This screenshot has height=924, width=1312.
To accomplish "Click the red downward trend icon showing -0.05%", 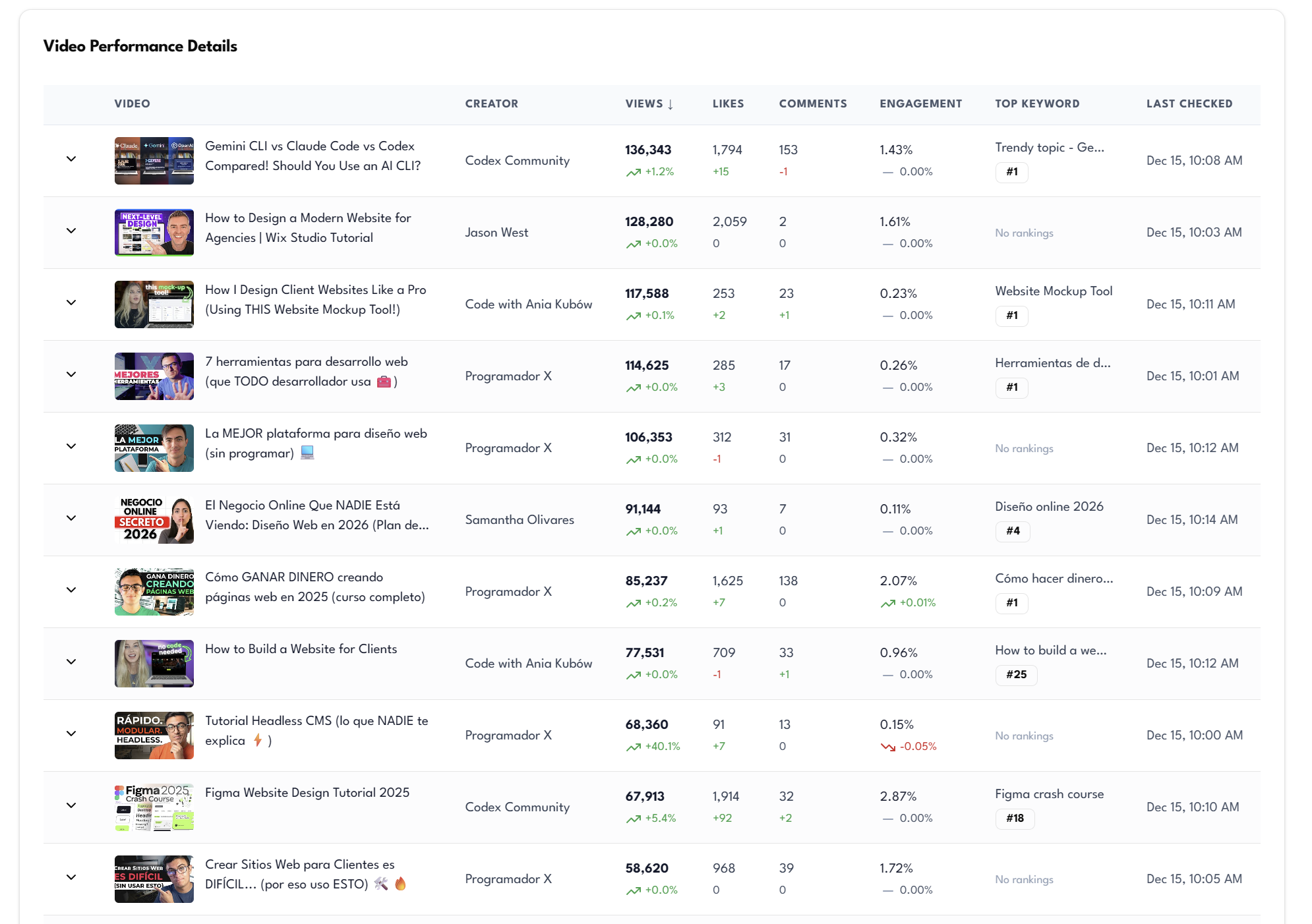I will point(887,747).
